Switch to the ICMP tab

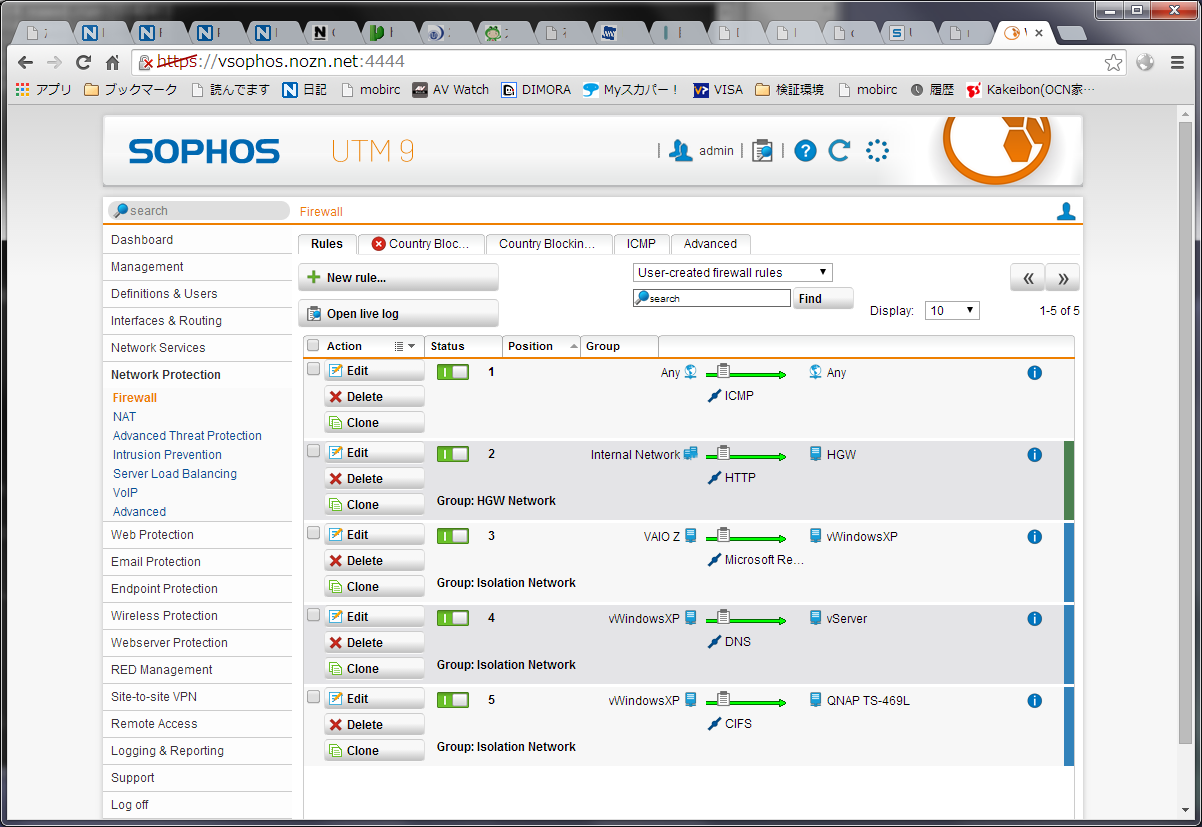[x=641, y=244]
